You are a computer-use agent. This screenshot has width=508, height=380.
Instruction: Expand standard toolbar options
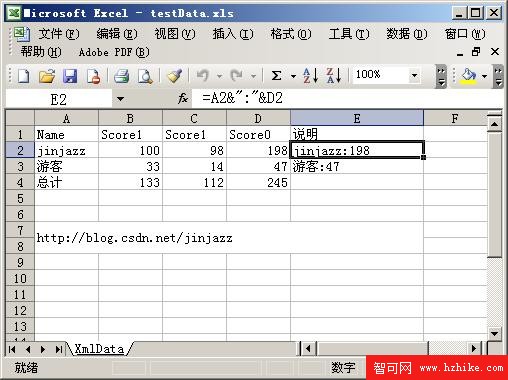click(x=441, y=76)
